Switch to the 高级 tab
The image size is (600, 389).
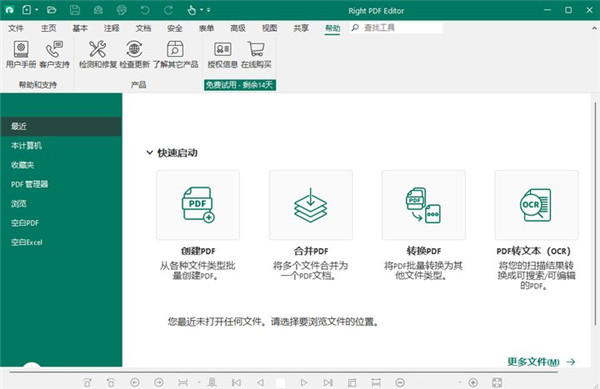[238, 28]
